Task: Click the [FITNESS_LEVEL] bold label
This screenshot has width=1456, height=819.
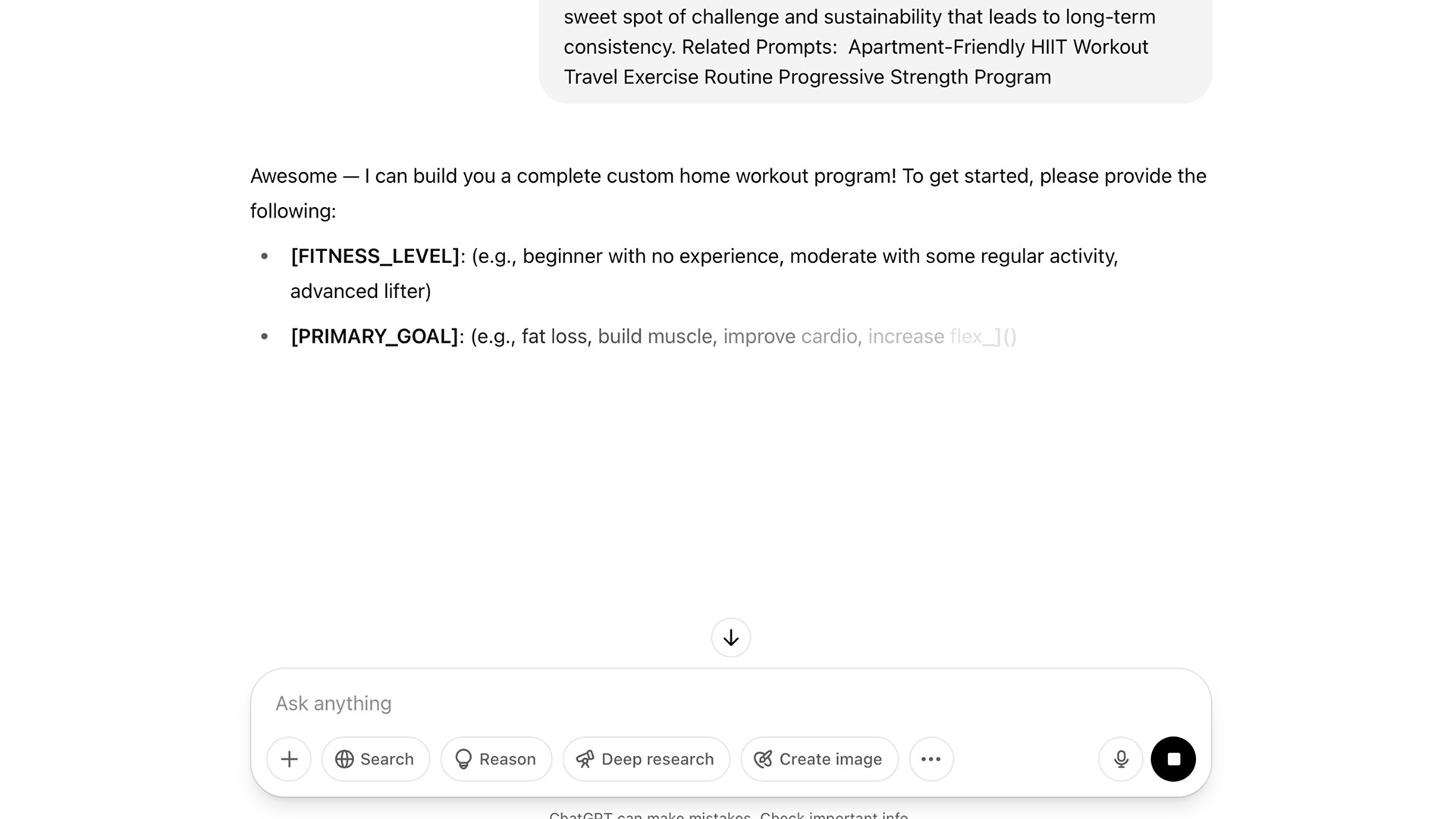Action: (375, 256)
